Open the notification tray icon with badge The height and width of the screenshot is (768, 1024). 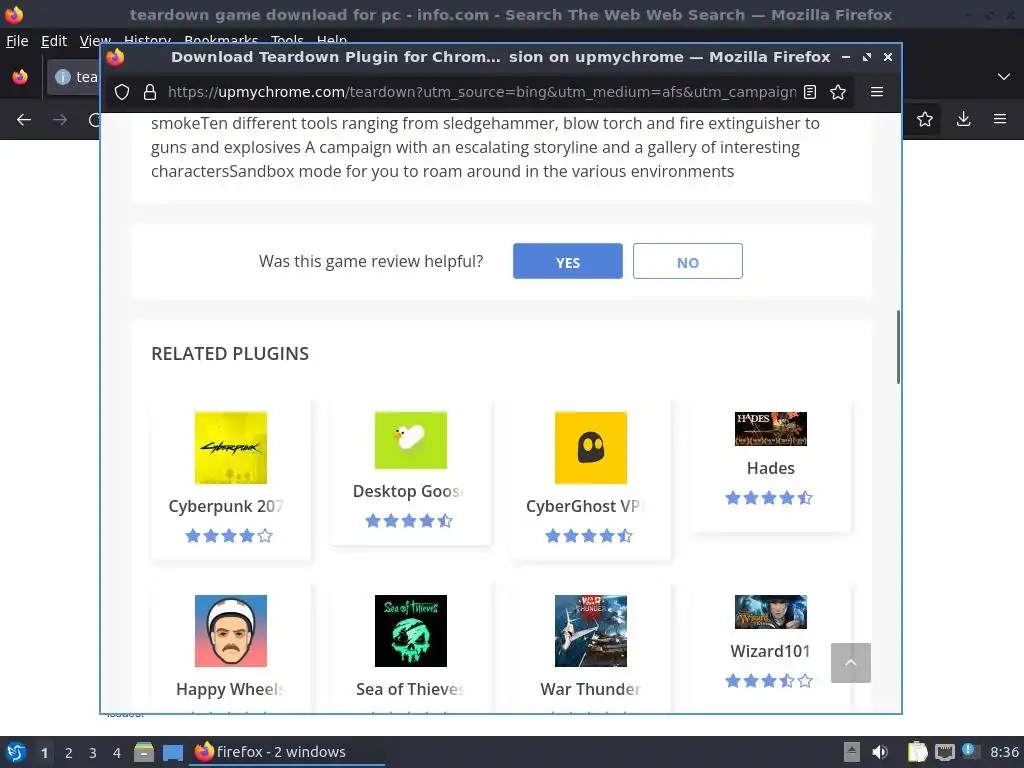[x=971, y=752]
